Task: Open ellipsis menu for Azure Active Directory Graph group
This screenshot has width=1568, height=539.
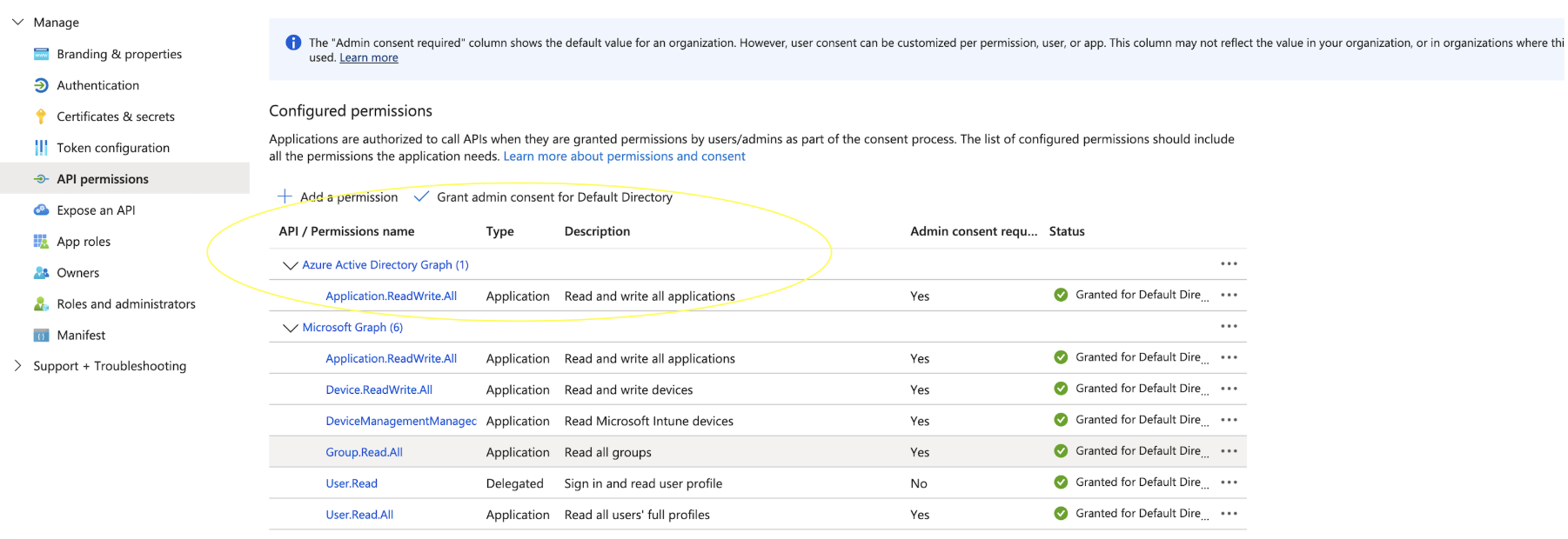Action: [1229, 263]
